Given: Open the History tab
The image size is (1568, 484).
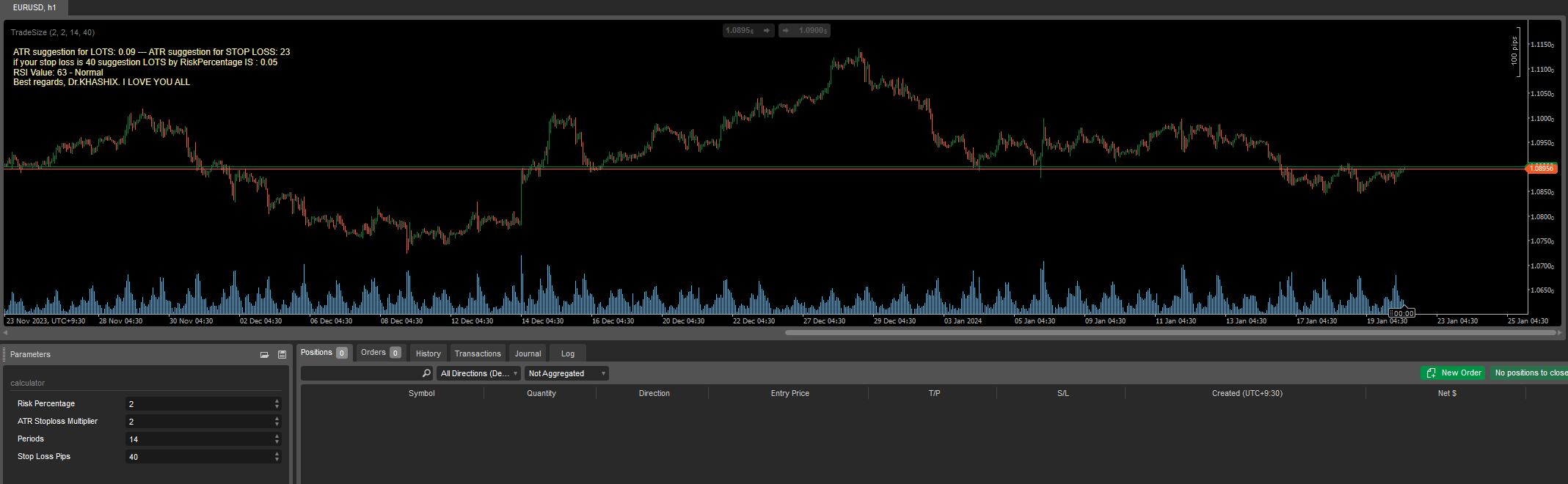Looking at the screenshot, I should tap(429, 353).
